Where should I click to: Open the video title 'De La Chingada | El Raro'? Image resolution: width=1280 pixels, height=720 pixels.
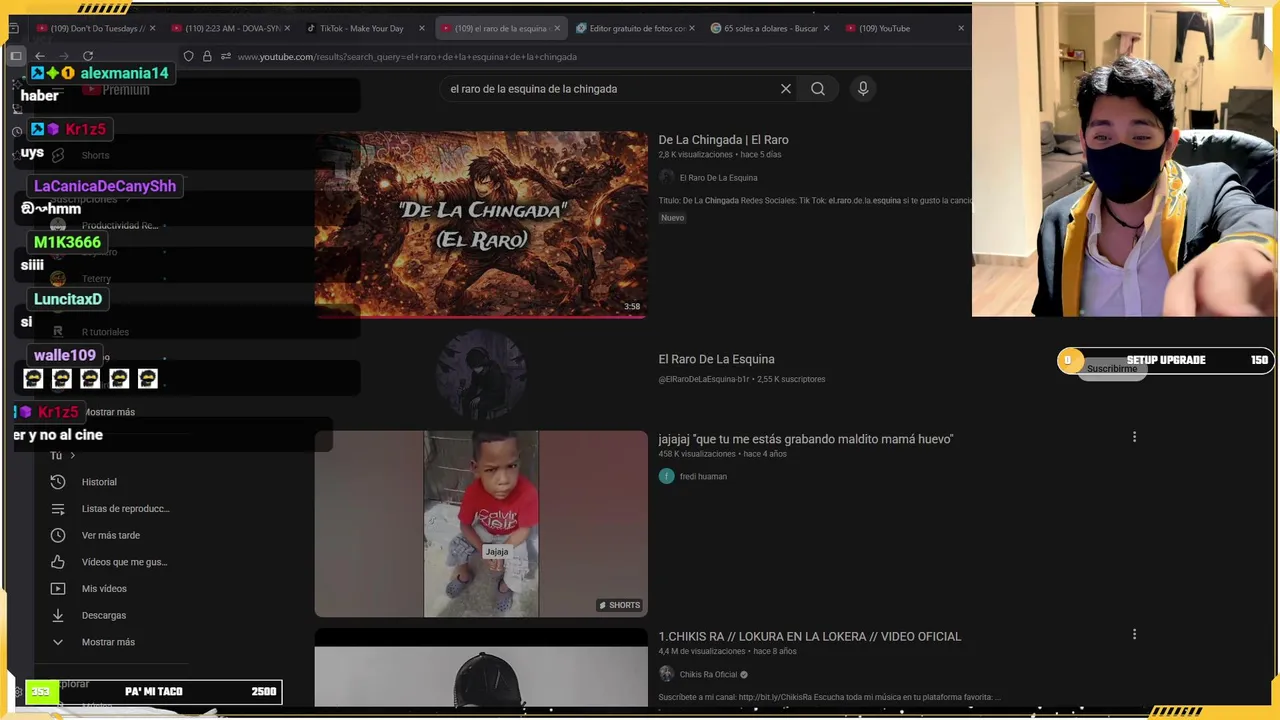[723, 140]
